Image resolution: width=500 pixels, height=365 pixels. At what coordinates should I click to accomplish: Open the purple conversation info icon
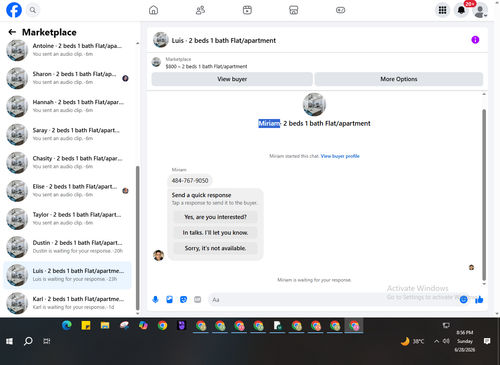[475, 40]
